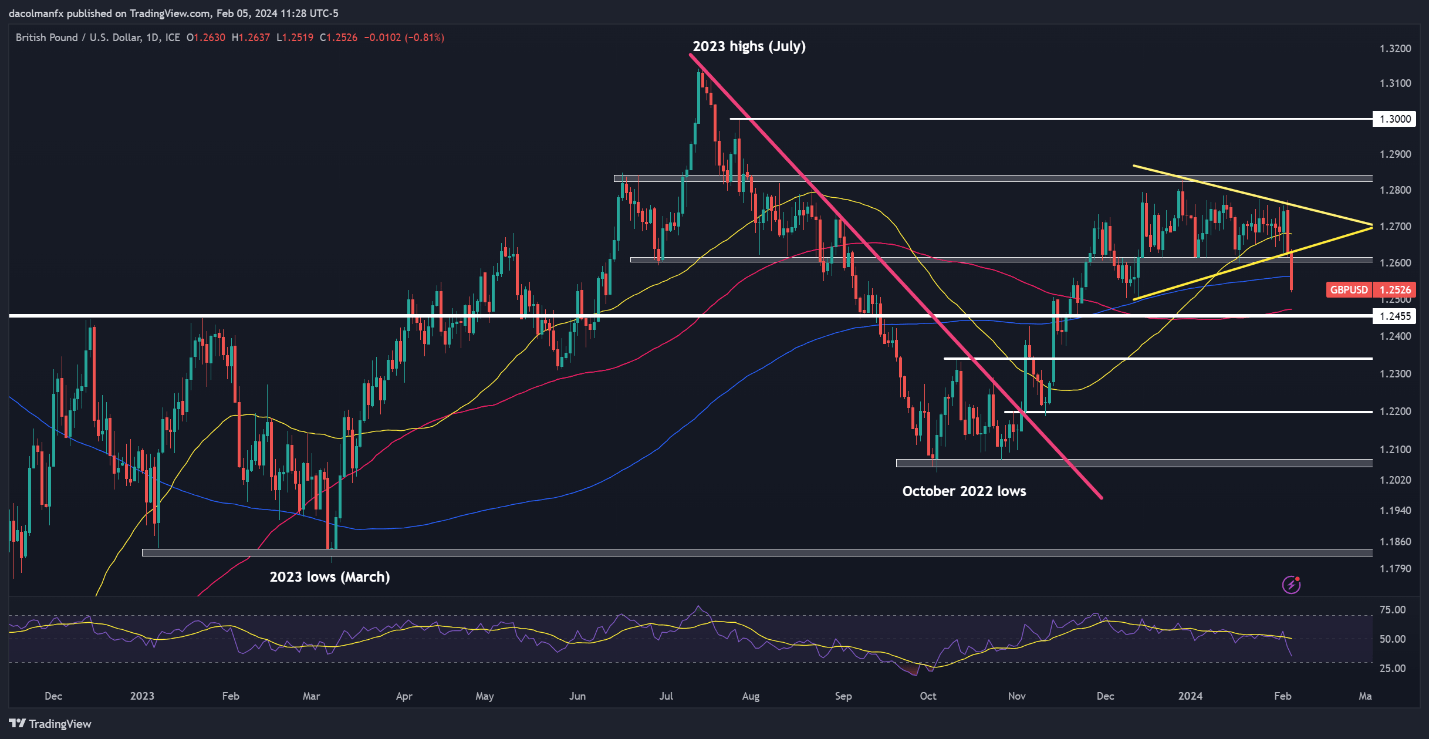Click the Mar label on time axis
The height and width of the screenshot is (739, 1429).
point(311,694)
